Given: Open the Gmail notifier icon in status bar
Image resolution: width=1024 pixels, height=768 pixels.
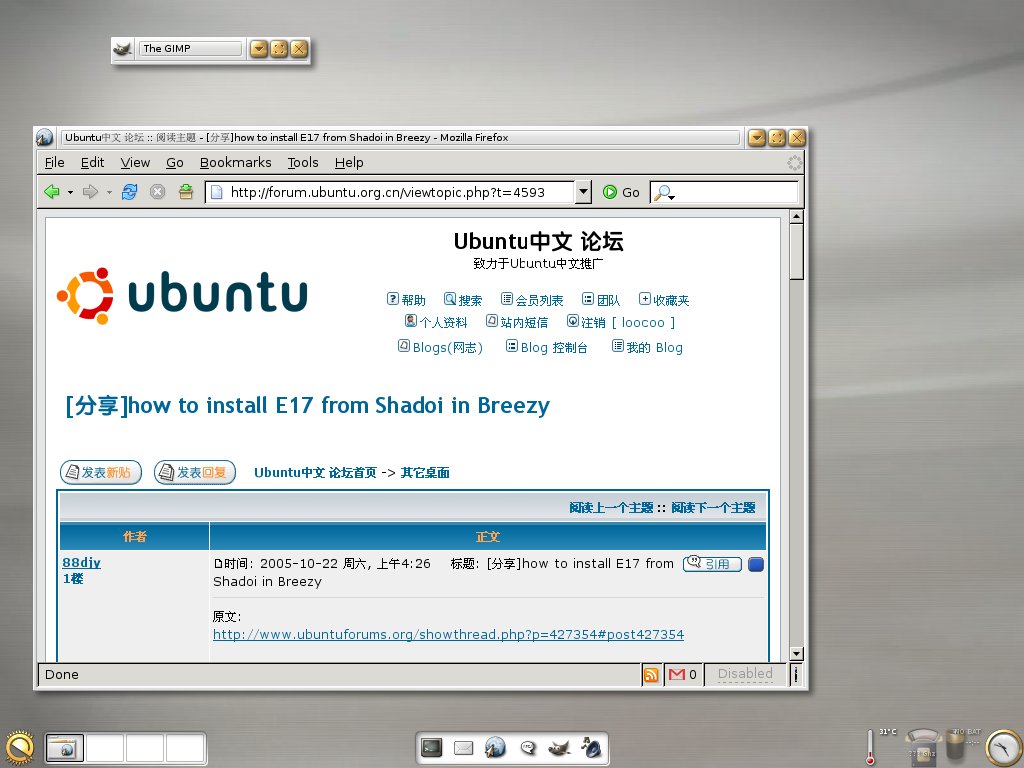Looking at the screenshot, I should 677,675.
